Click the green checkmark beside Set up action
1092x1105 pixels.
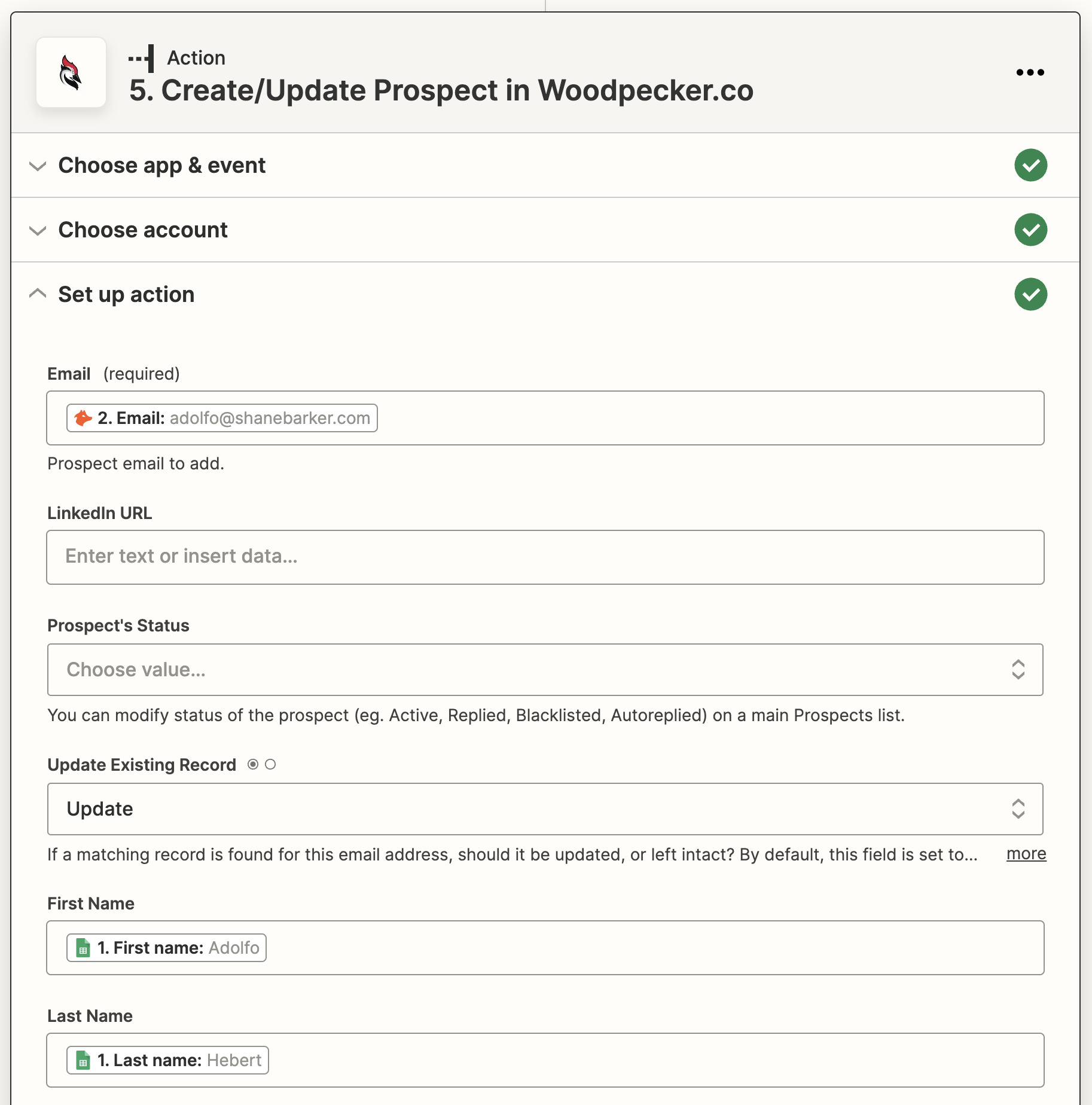[x=1030, y=294]
